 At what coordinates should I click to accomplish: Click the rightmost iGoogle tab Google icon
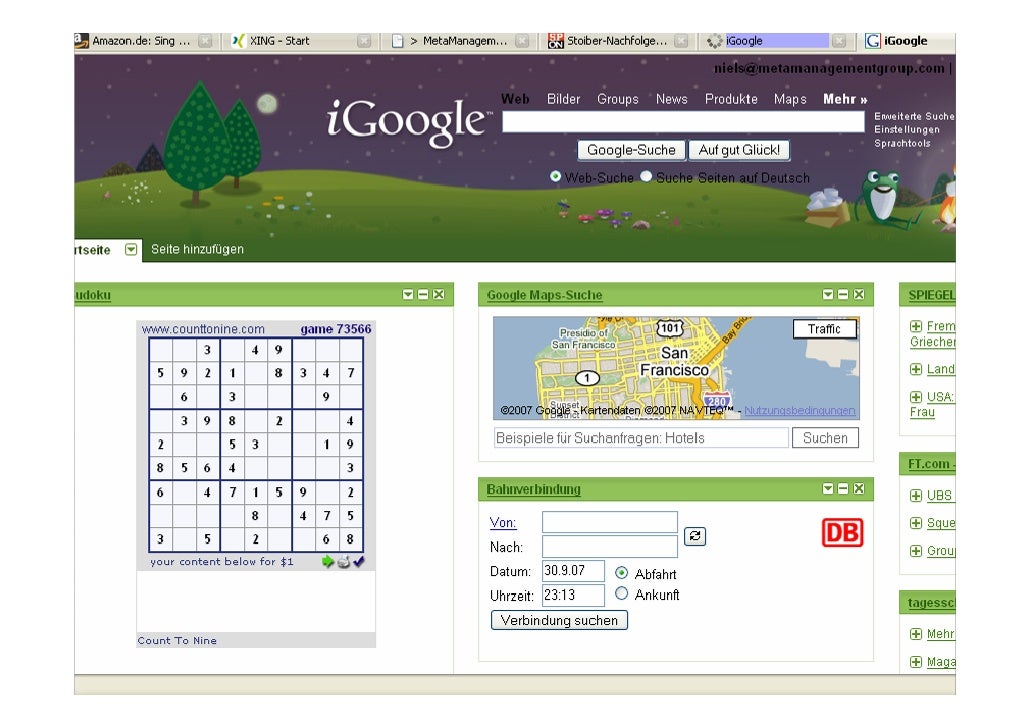[872, 41]
